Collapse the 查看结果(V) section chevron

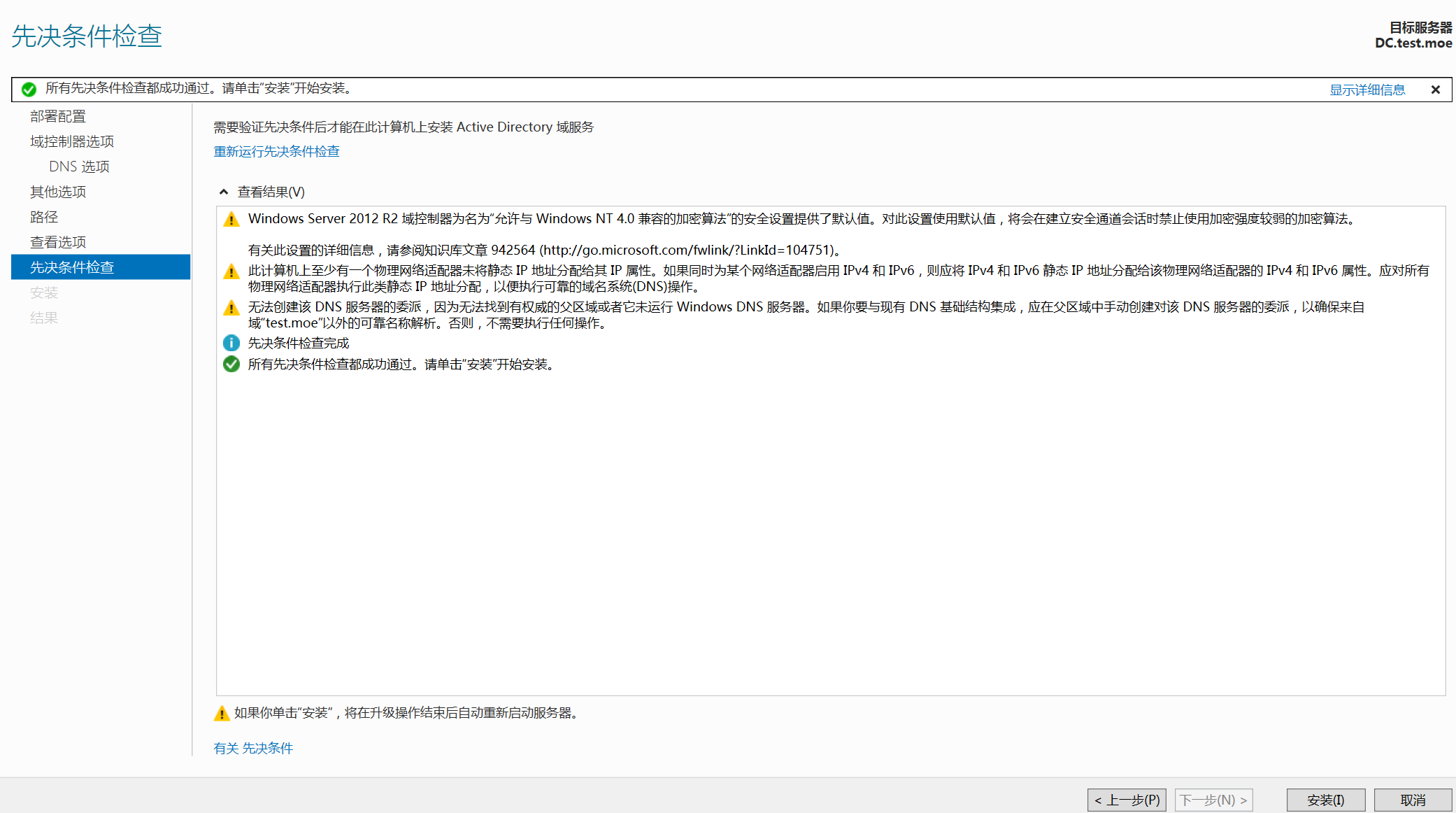(224, 192)
